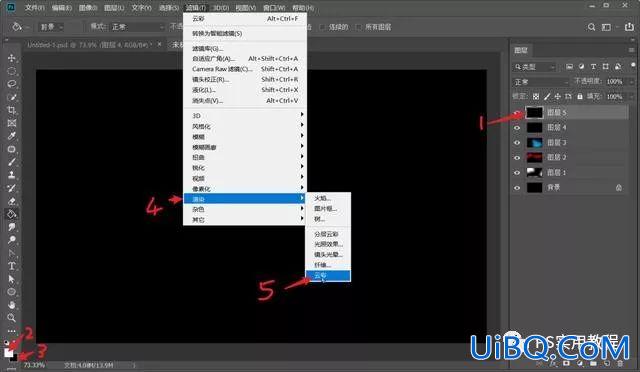This screenshot has width=640, height=372.
Task: Expand the 不透明度 100% dropdown arrow
Action: coord(631,82)
